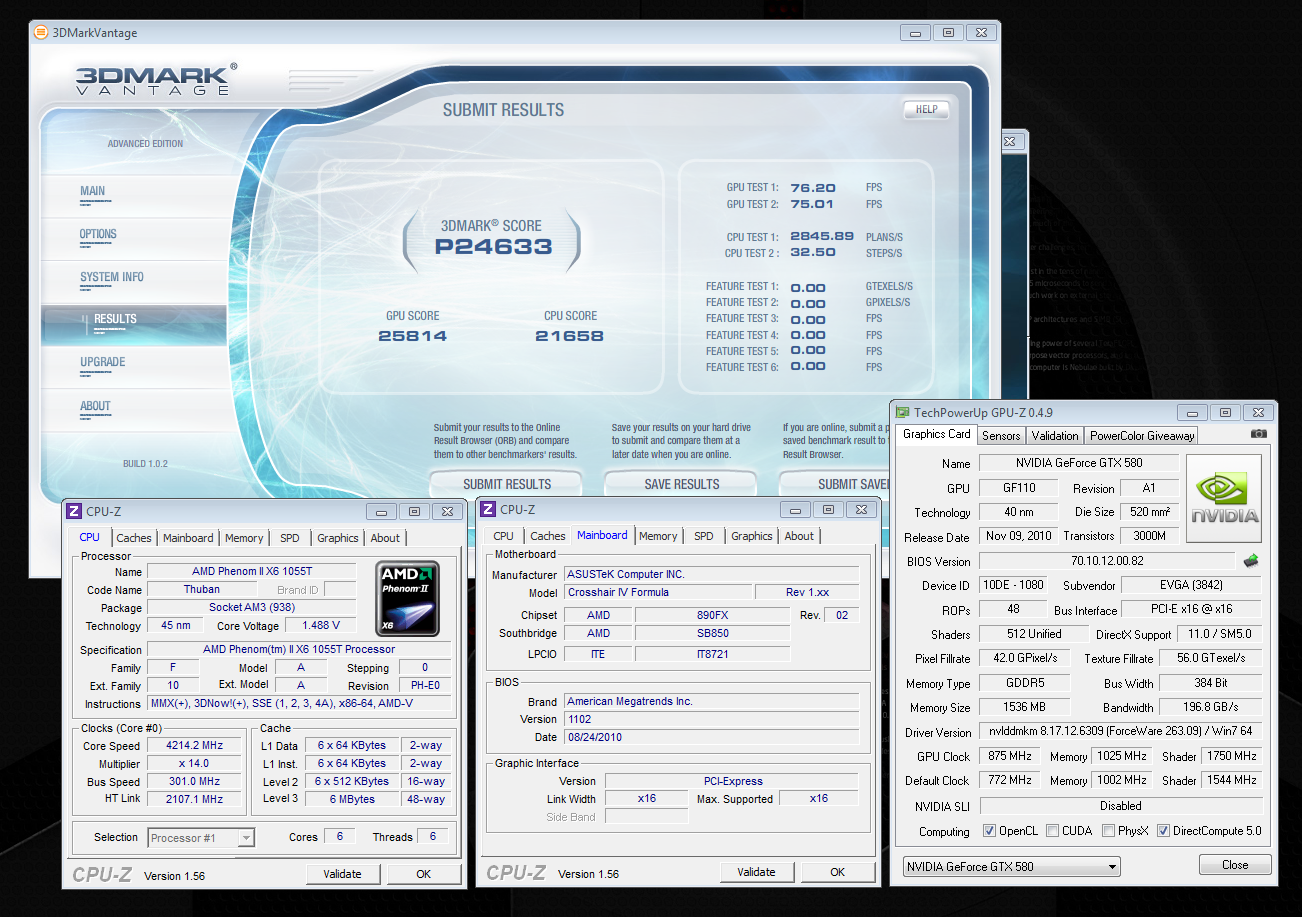This screenshot has height=917, width=1302.
Task: Click motherboard model Crosshair IV Formula
Action: [x=658, y=592]
